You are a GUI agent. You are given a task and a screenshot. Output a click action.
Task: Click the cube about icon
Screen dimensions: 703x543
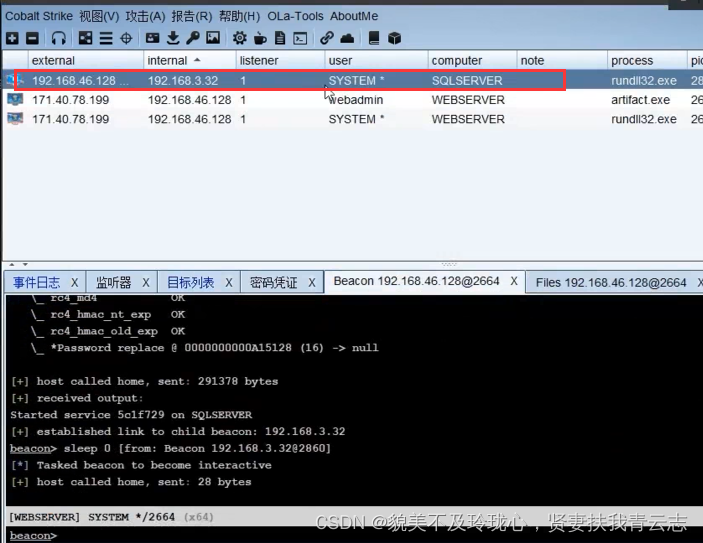[395, 38]
